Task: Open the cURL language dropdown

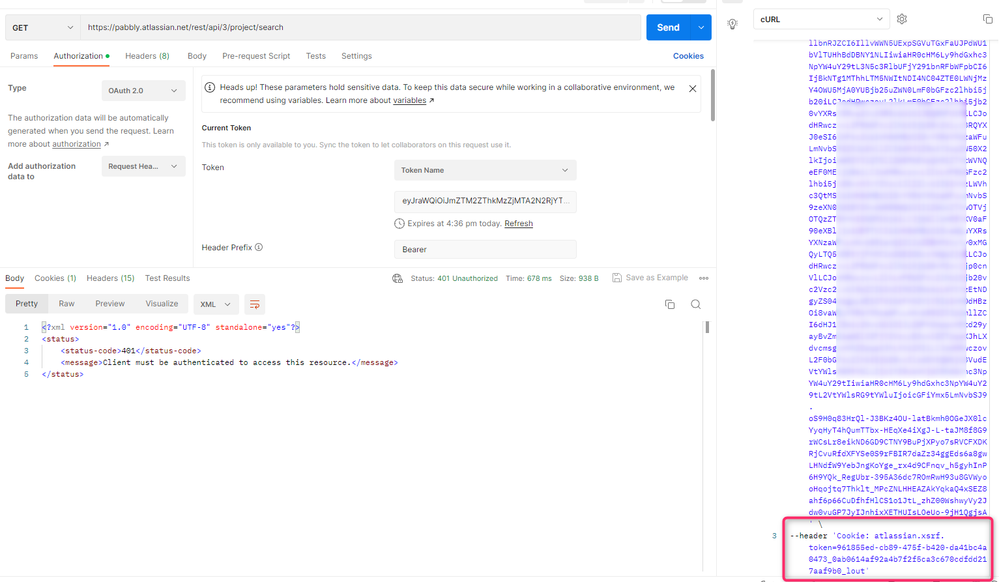Action: pos(822,19)
